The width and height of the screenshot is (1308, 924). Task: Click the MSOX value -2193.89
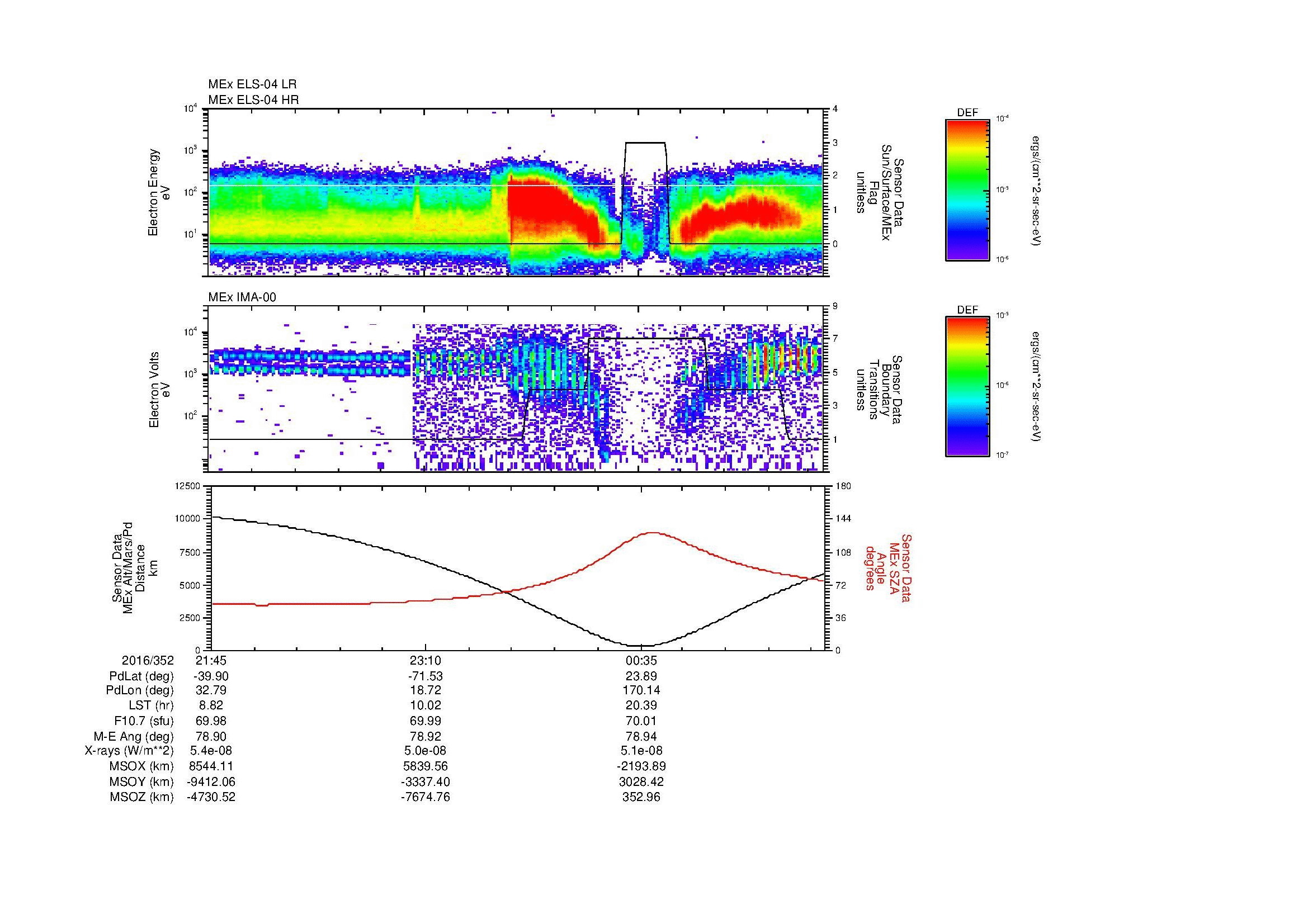641,766
